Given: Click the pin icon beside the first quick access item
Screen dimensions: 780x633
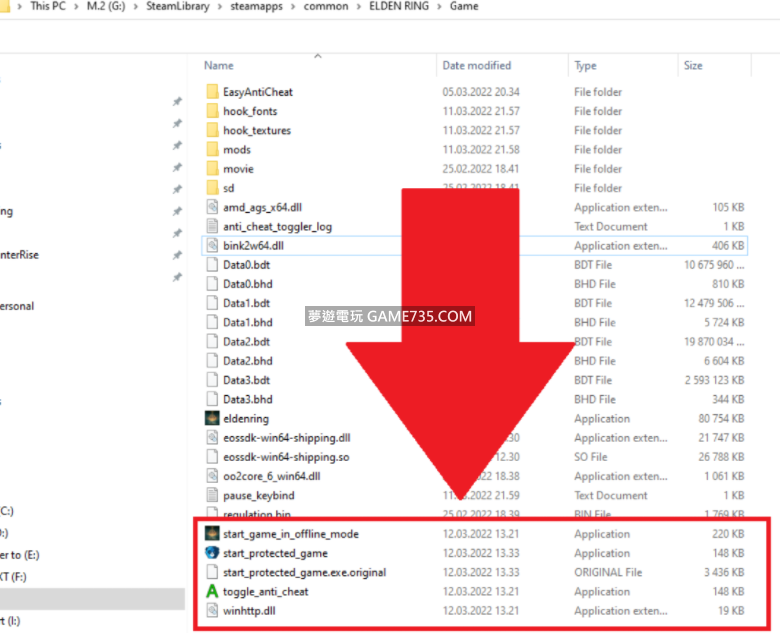Looking at the screenshot, I should coord(177,102).
